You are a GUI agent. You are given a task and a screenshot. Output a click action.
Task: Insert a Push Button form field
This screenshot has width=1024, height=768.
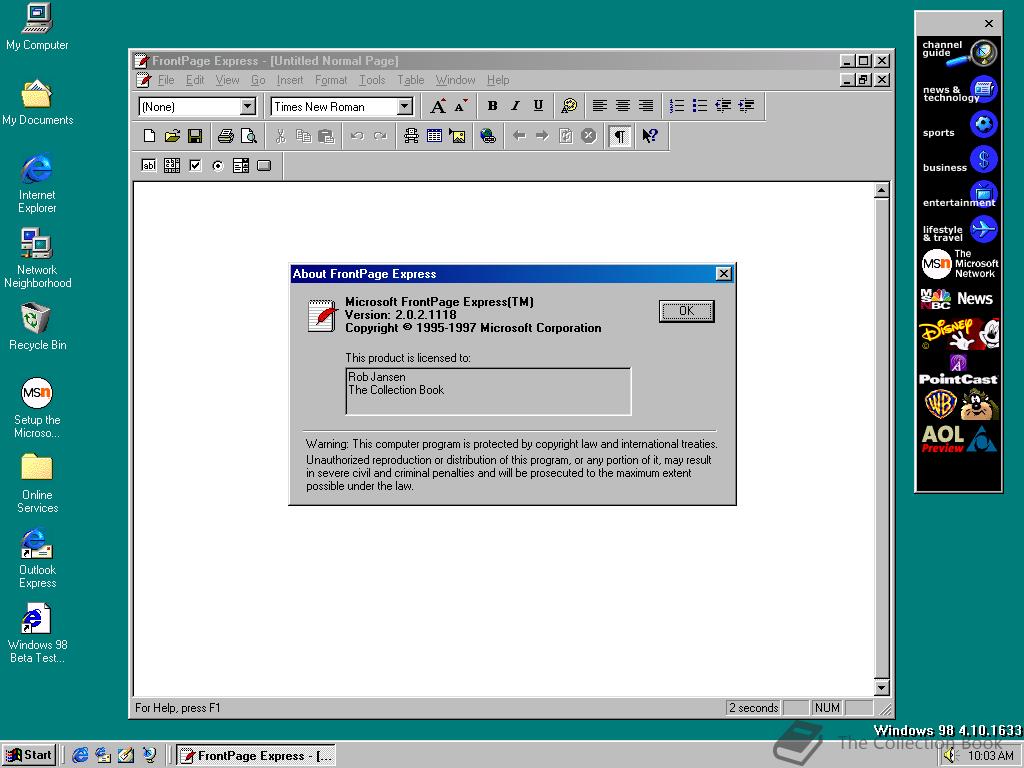[264, 165]
